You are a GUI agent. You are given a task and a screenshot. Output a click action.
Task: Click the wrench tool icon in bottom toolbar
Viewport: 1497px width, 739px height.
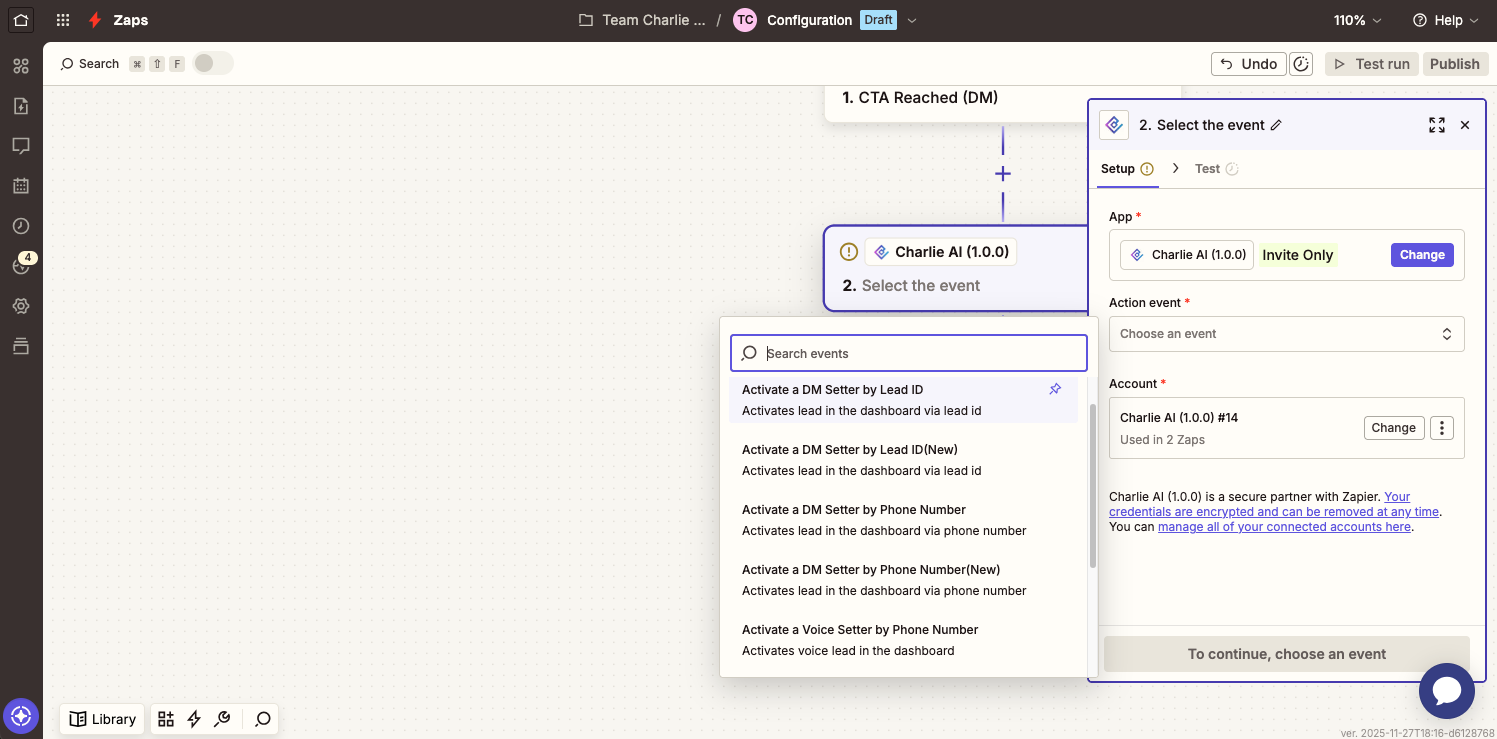pos(223,719)
